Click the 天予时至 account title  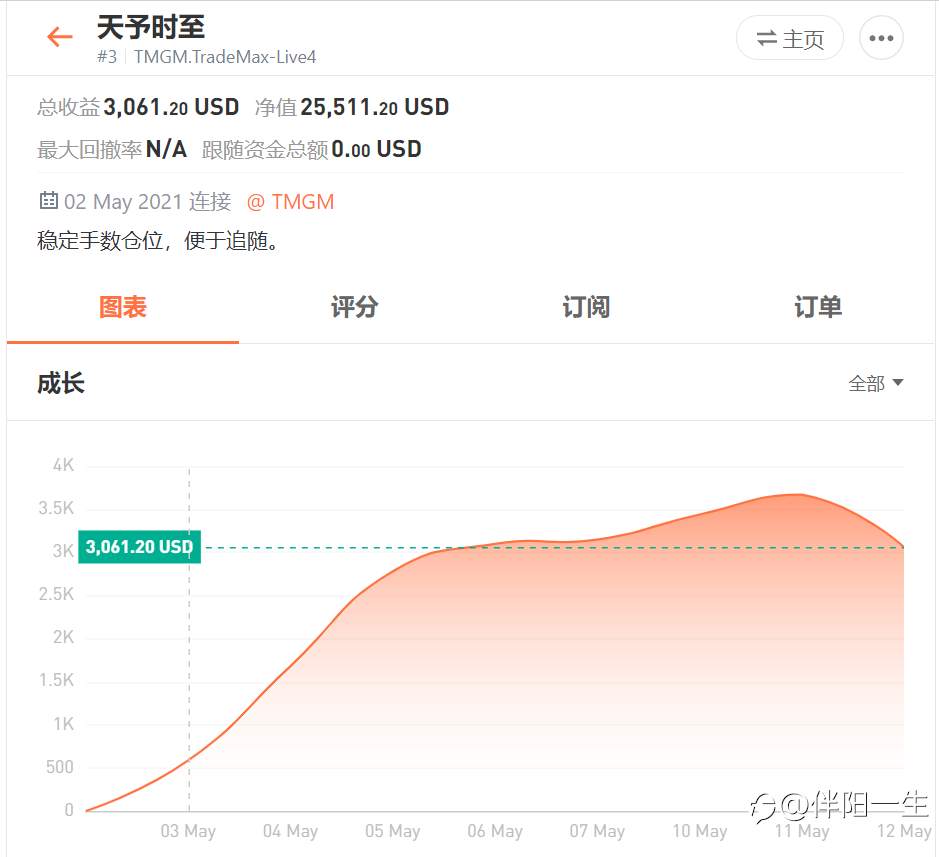click(151, 27)
